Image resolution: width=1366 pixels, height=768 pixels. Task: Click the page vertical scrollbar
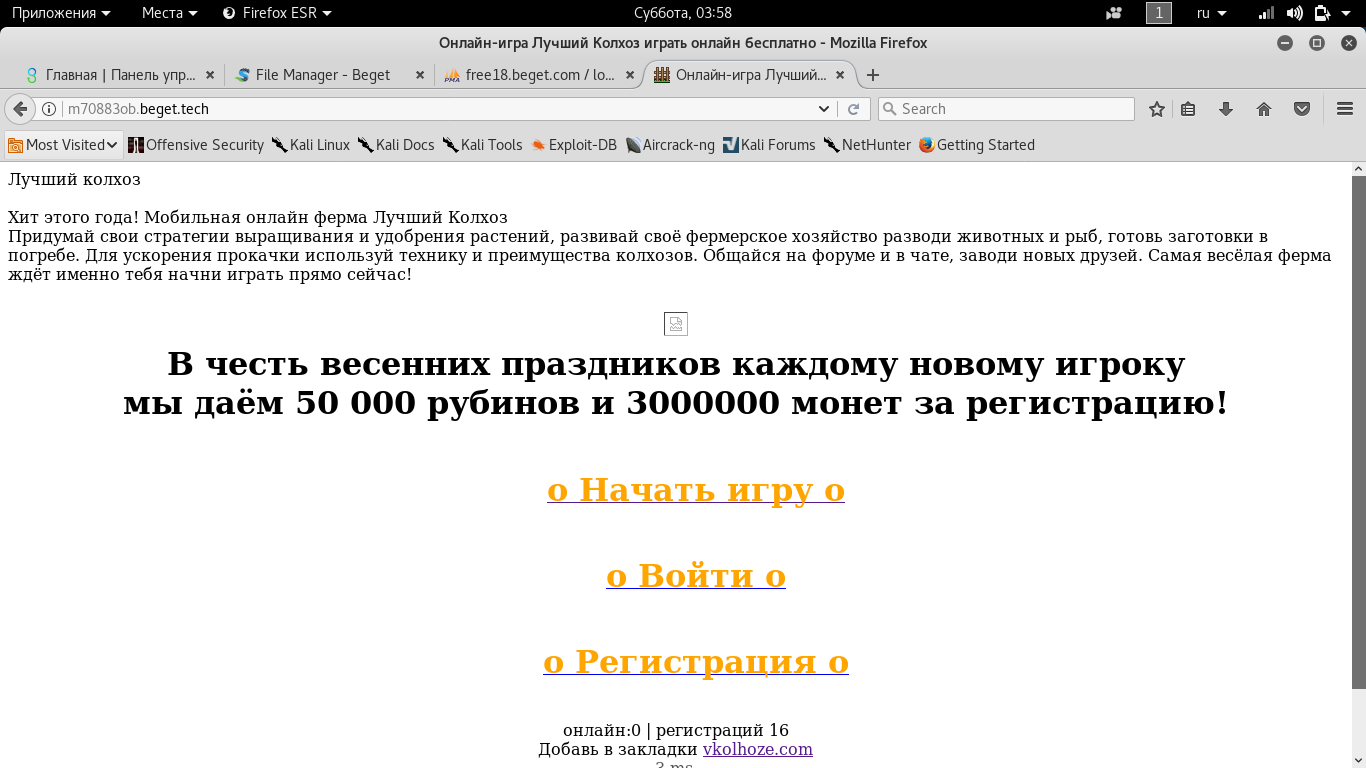[x=1358, y=430]
